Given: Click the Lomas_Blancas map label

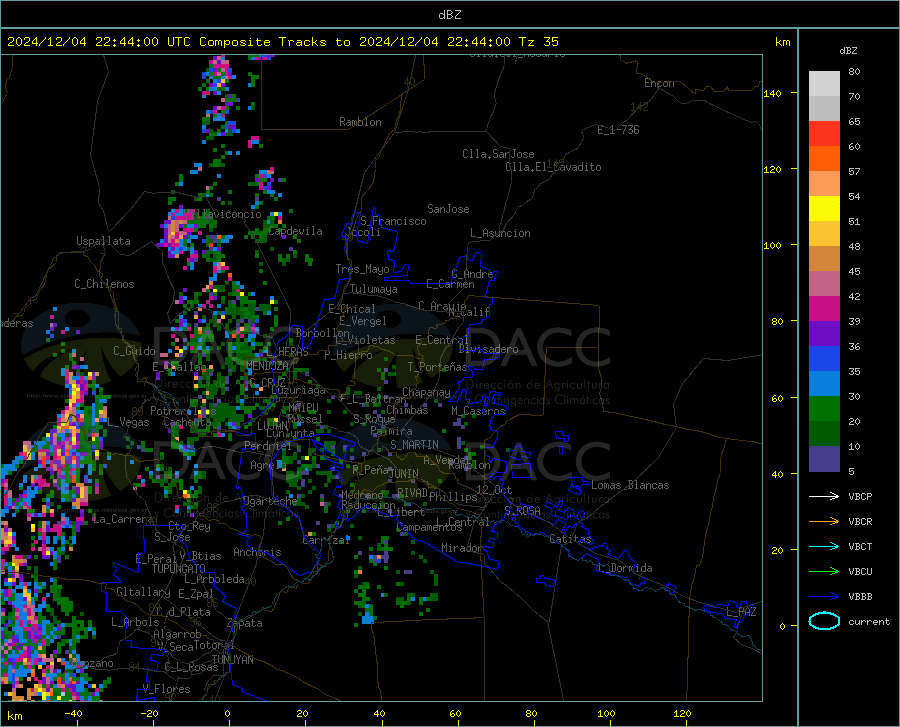Looking at the screenshot, I should click(630, 485).
